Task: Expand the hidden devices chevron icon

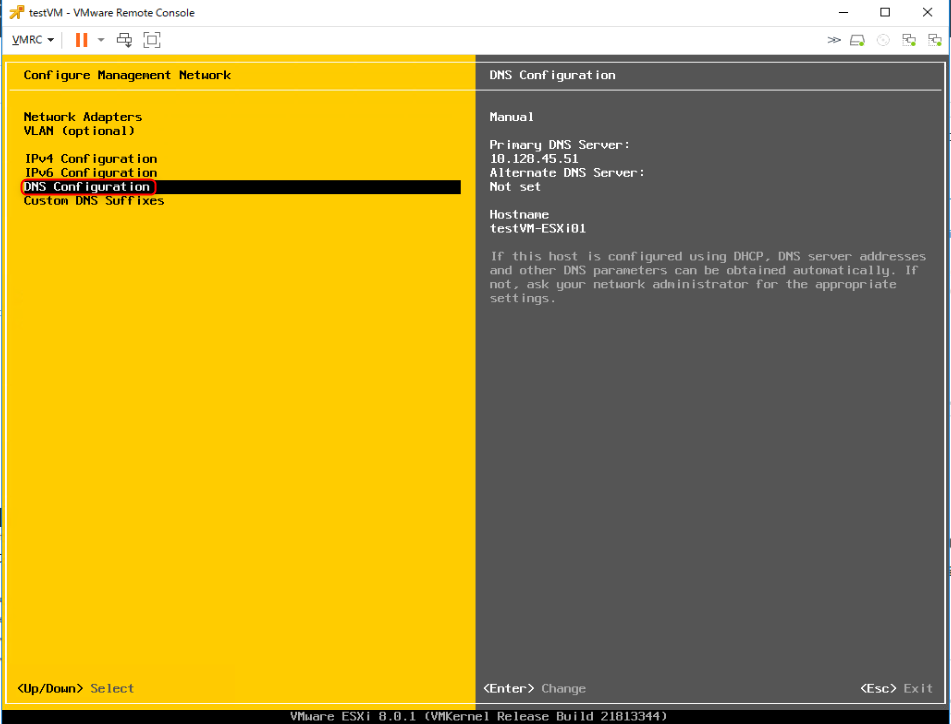Action: (x=834, y=40)
